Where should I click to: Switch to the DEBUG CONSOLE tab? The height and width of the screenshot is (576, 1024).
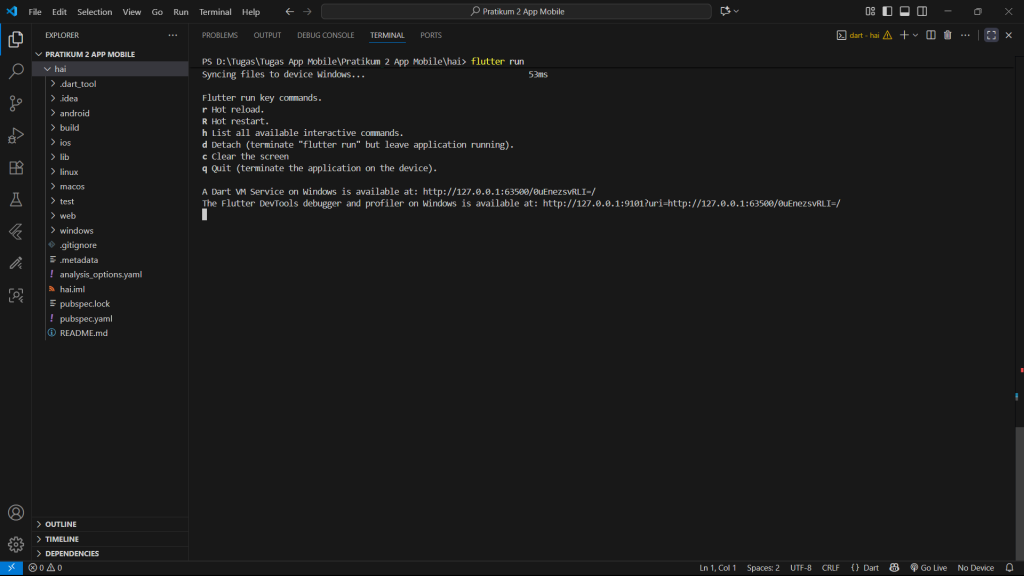(x=325, y=35)
